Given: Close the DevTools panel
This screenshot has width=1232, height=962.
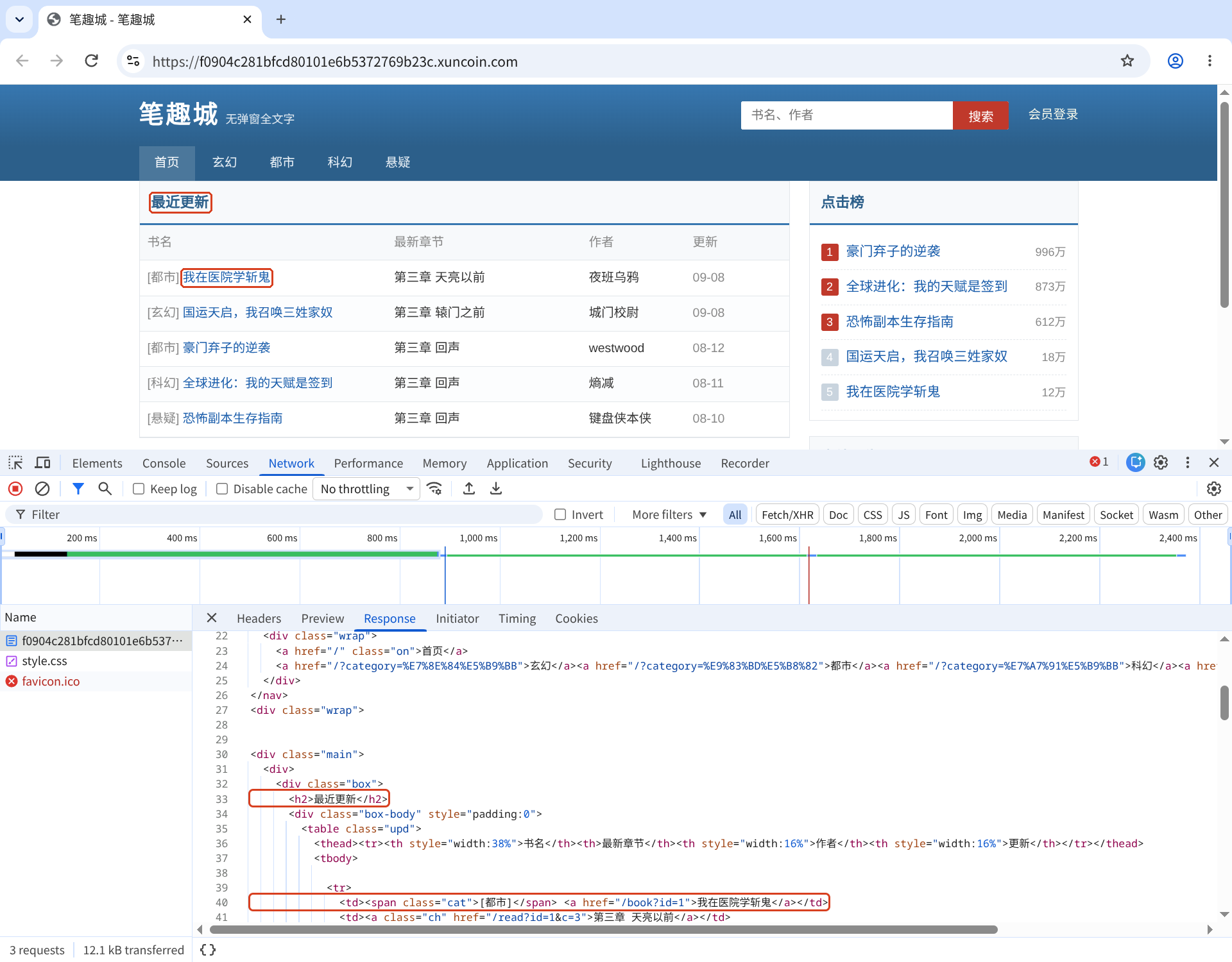Looking at the screenshot, I should [1213, 462].
